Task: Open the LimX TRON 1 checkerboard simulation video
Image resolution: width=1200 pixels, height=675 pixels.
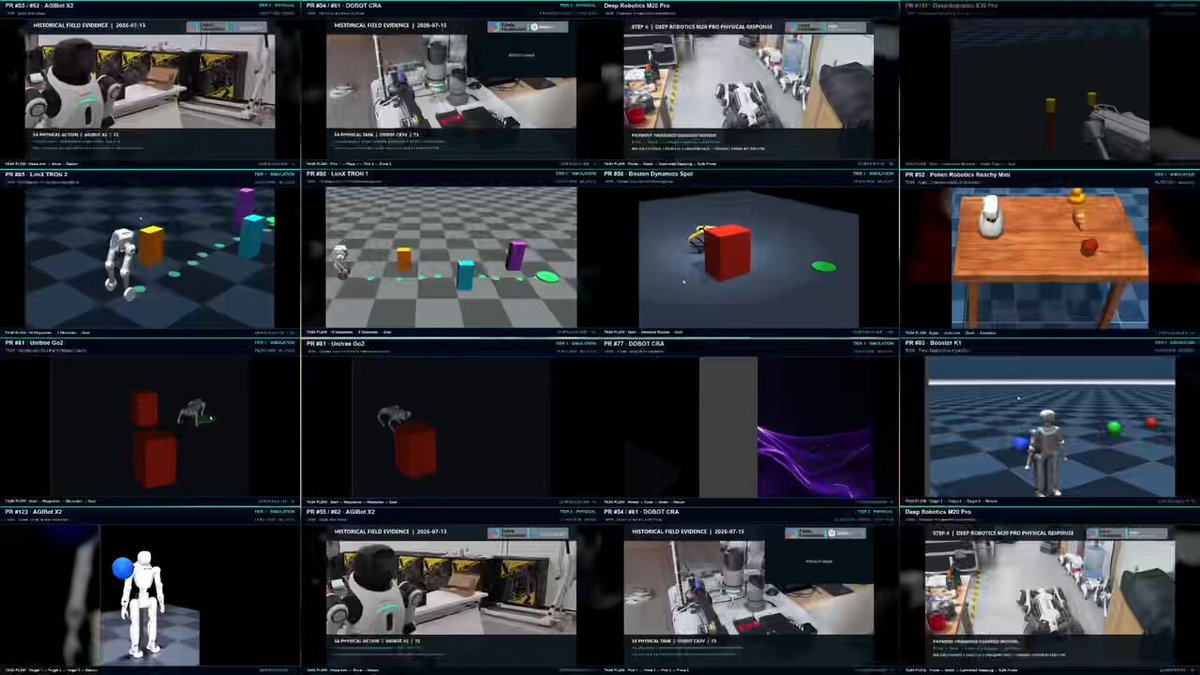Action: click(x=450, y=253)
